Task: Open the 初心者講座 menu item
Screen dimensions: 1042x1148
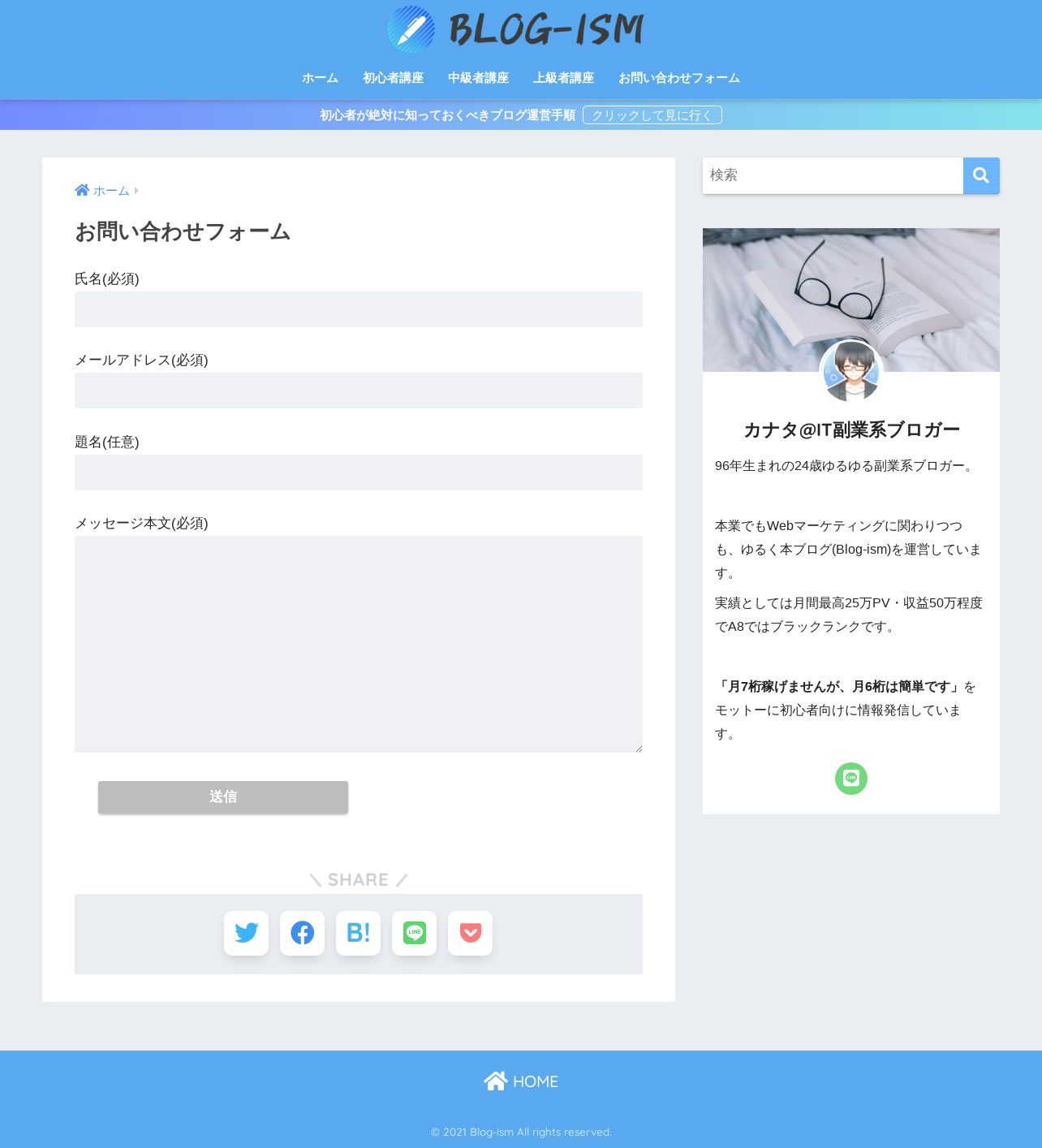Action: [393, 78]
